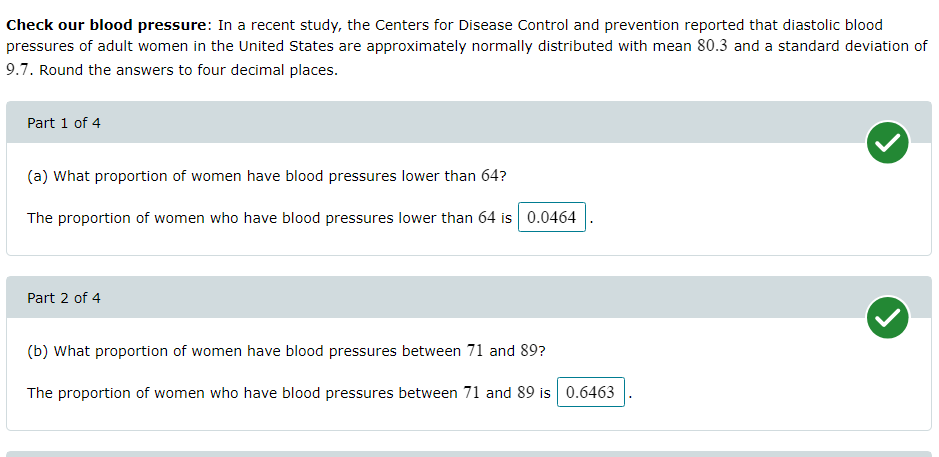Screen dimensions: 939x457
Task: Click the green checkmark for Part 1
Action: 887,143
